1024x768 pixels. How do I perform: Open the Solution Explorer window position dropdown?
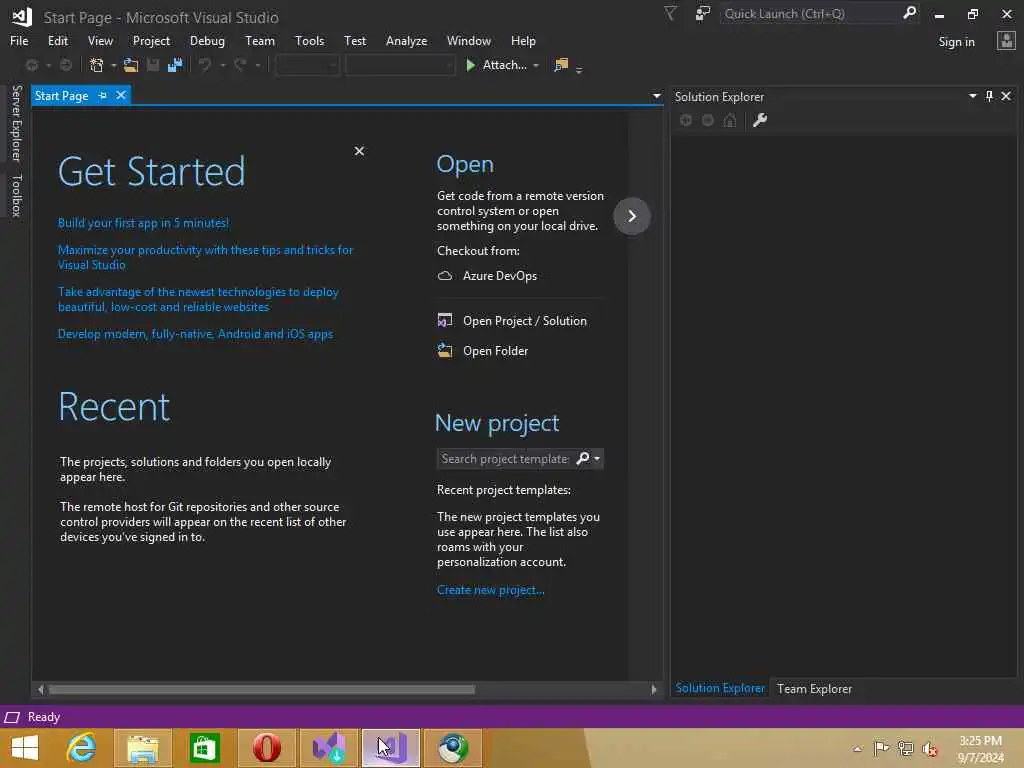(972, 96)
